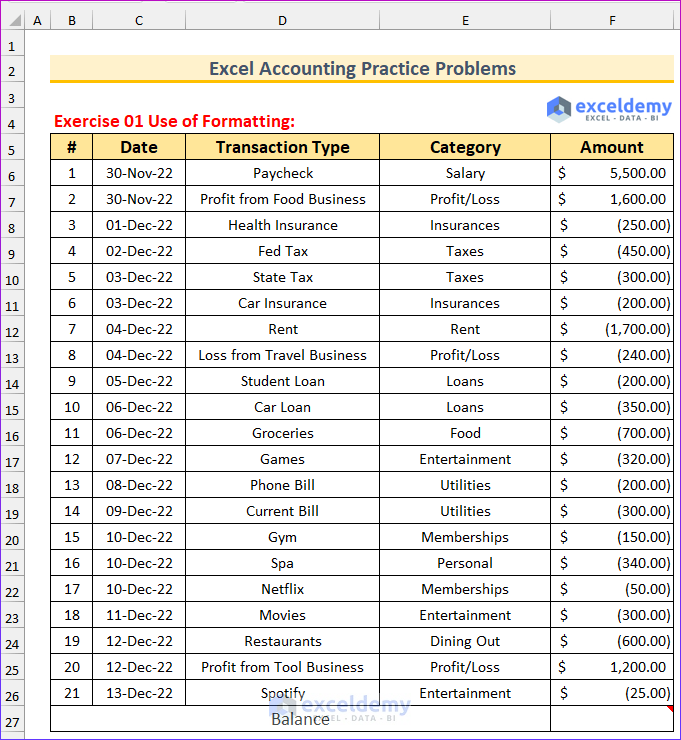Select the Restaurants cell
Image resolution: width=681 pixels, height=740 pixels.
(282, 641)
